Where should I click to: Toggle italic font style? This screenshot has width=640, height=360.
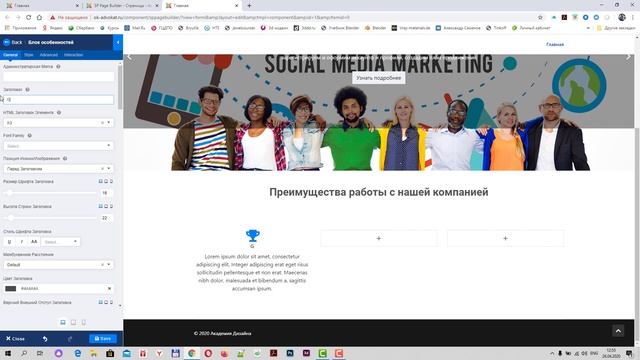point(22,242)
